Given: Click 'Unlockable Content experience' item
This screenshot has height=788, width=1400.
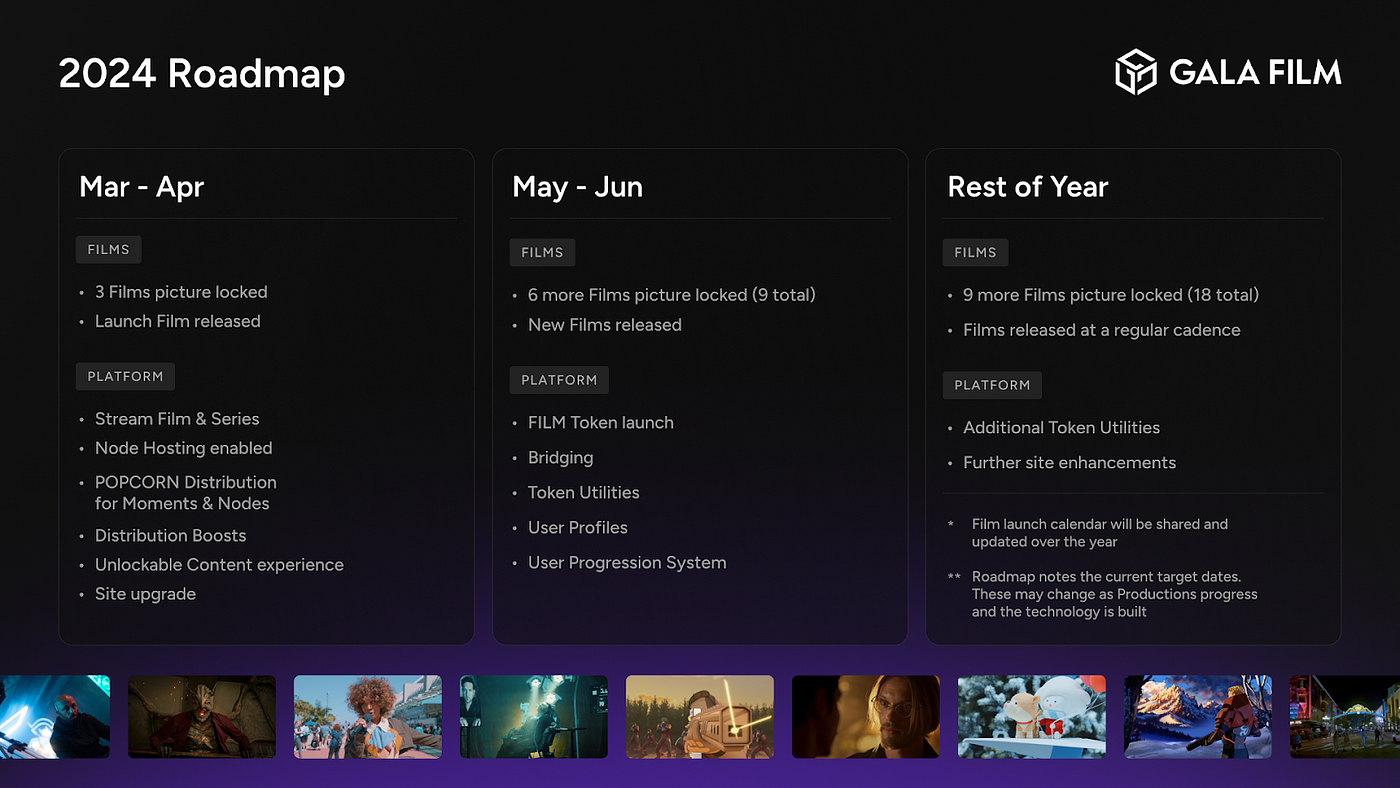Looking at the screenshot, I should pyautogui.click(x=219, y=565).
